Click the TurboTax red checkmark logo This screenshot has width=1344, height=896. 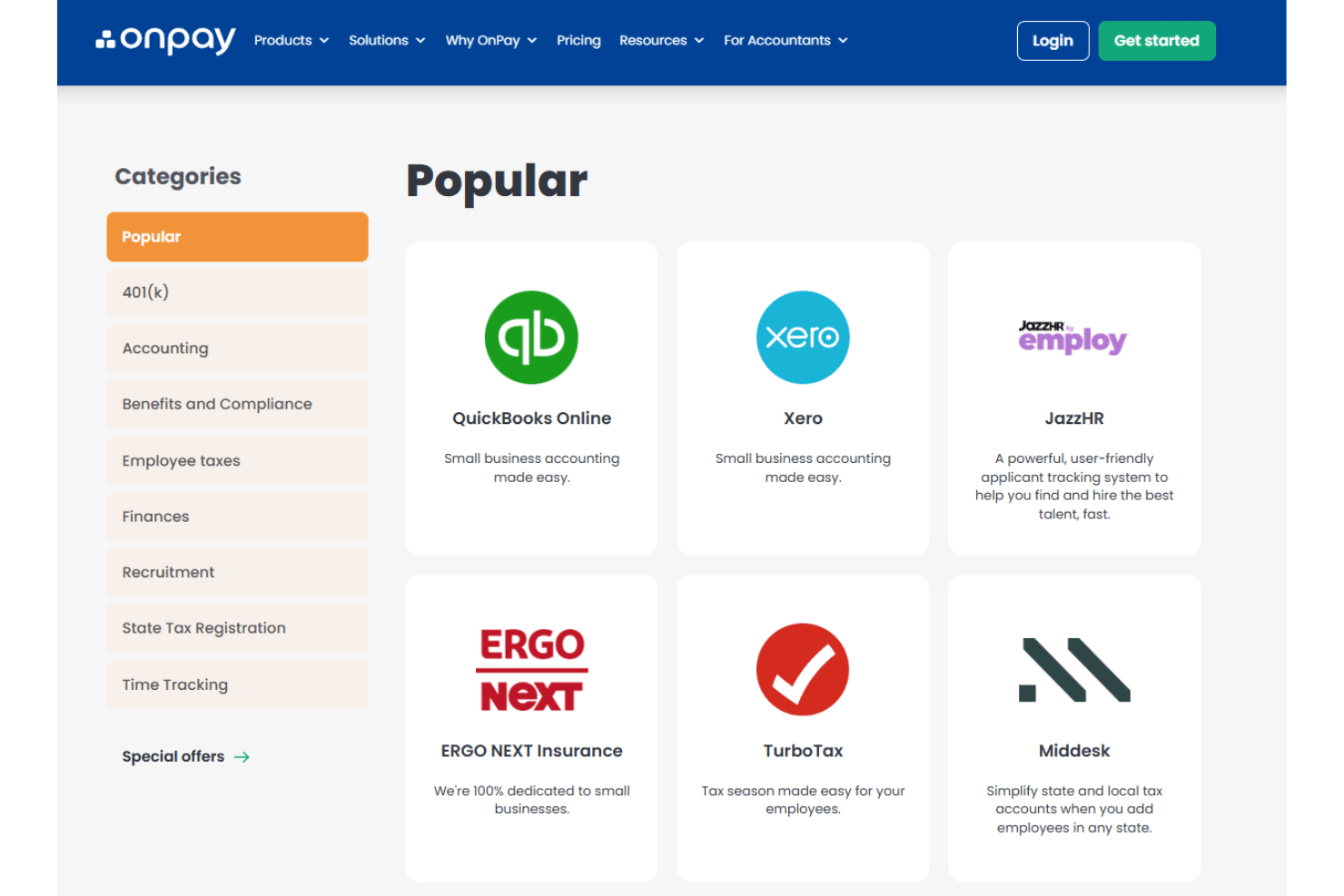pos(803,669)
